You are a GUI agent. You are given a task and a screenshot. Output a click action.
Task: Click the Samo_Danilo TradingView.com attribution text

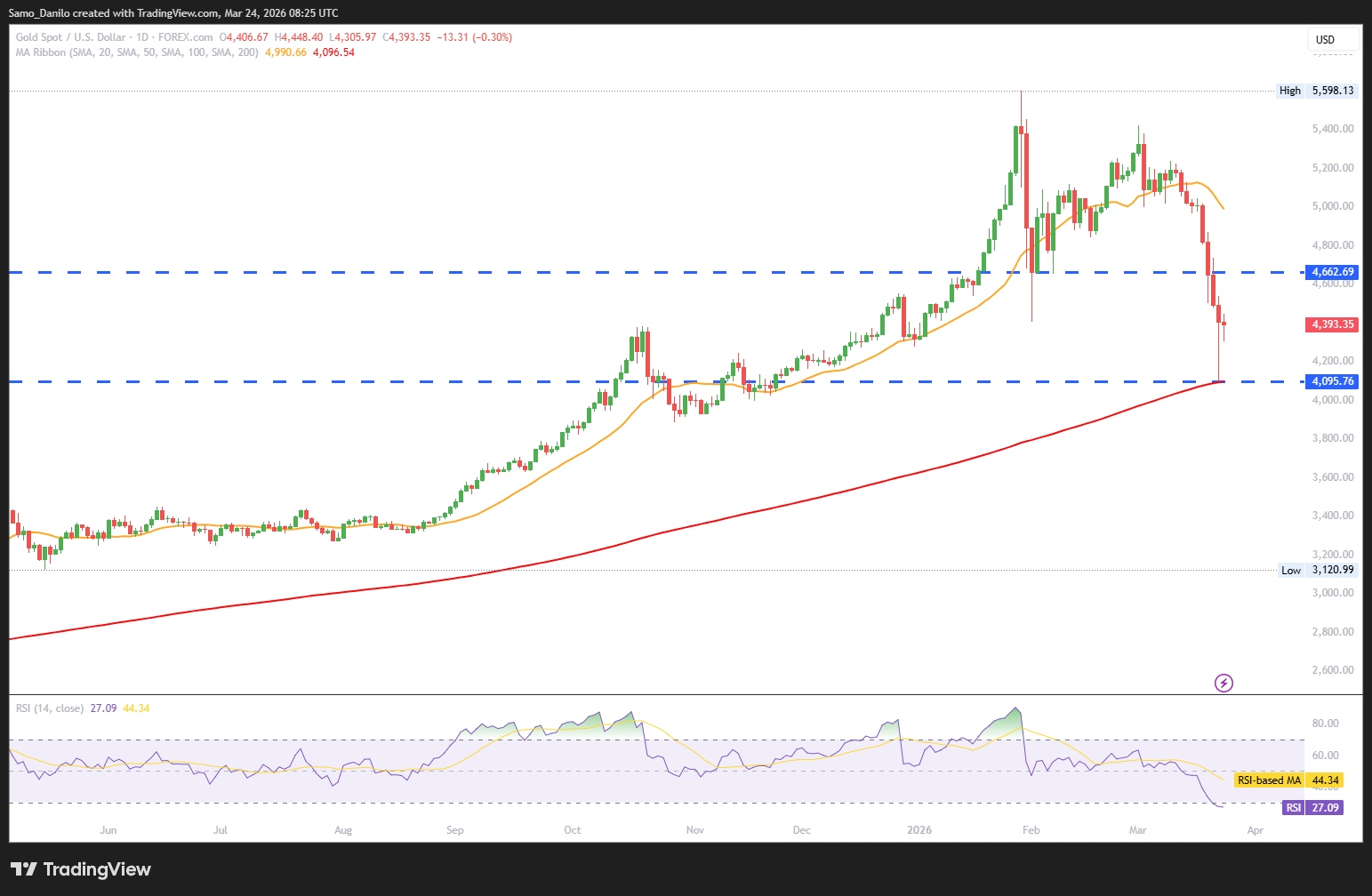point(173,13)
